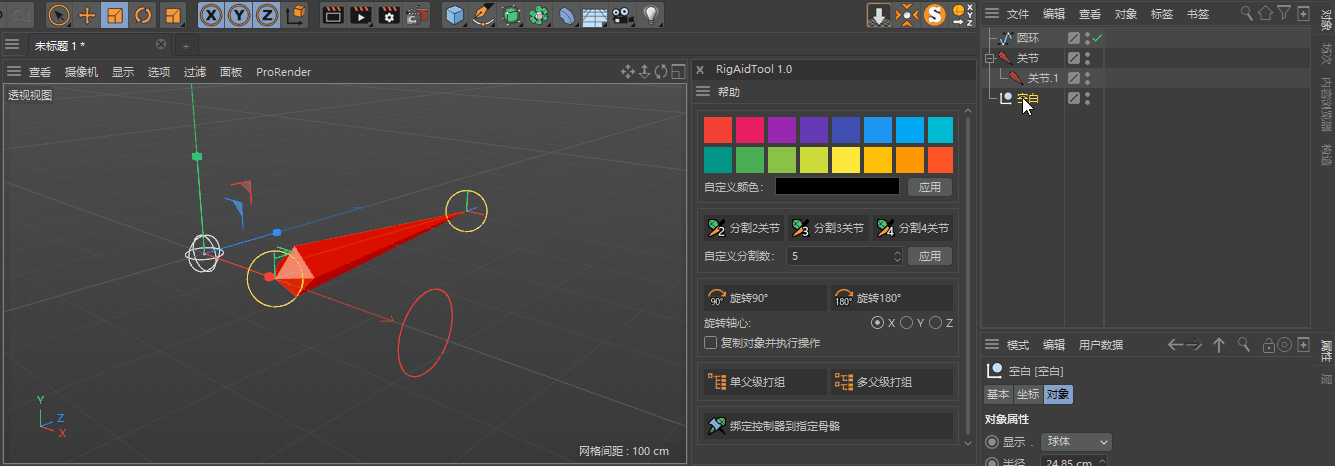Click the 旋转180° rotate button

[891, 298]
